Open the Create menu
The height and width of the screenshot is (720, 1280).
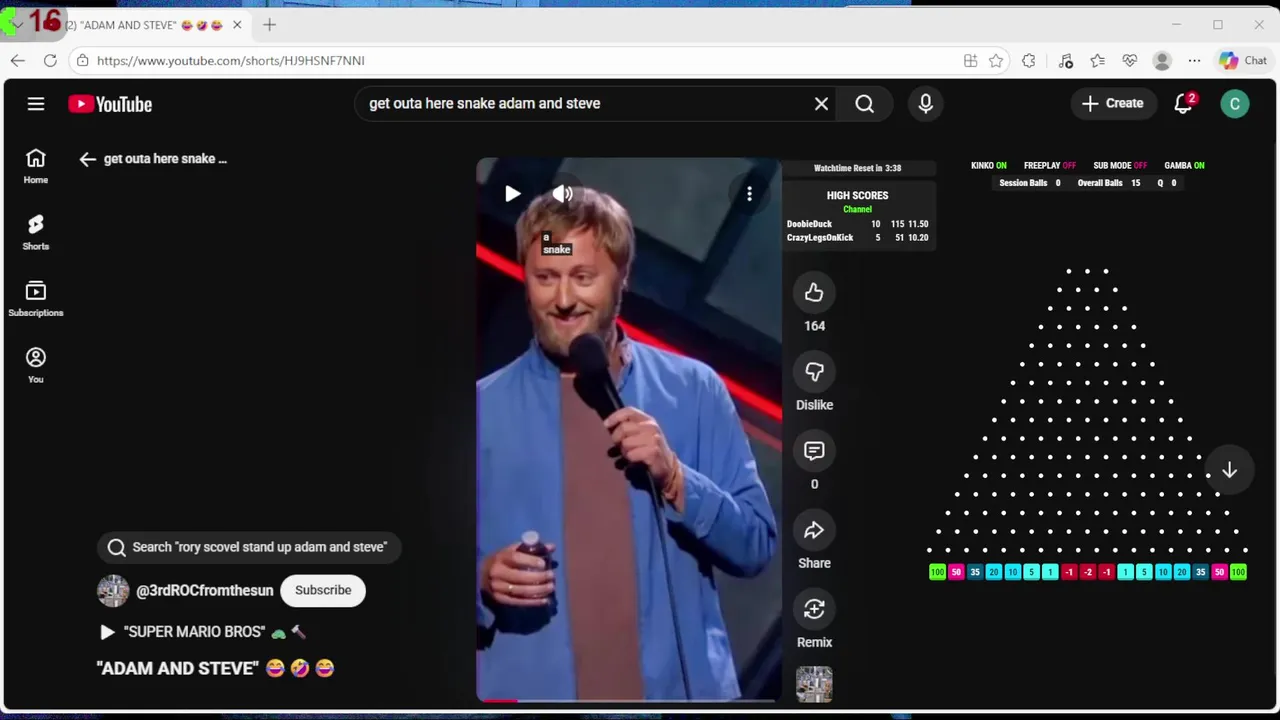(1113, 103)
